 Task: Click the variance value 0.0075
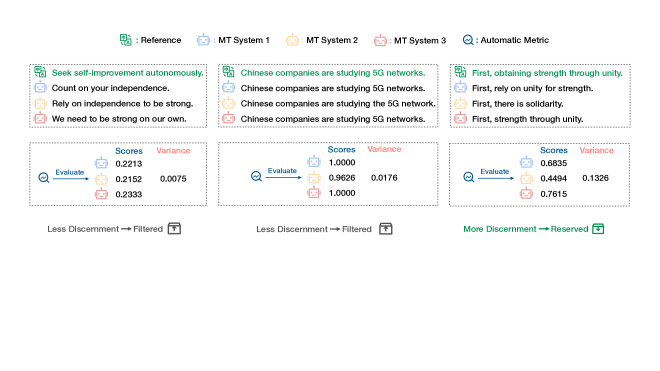(173, 179)
